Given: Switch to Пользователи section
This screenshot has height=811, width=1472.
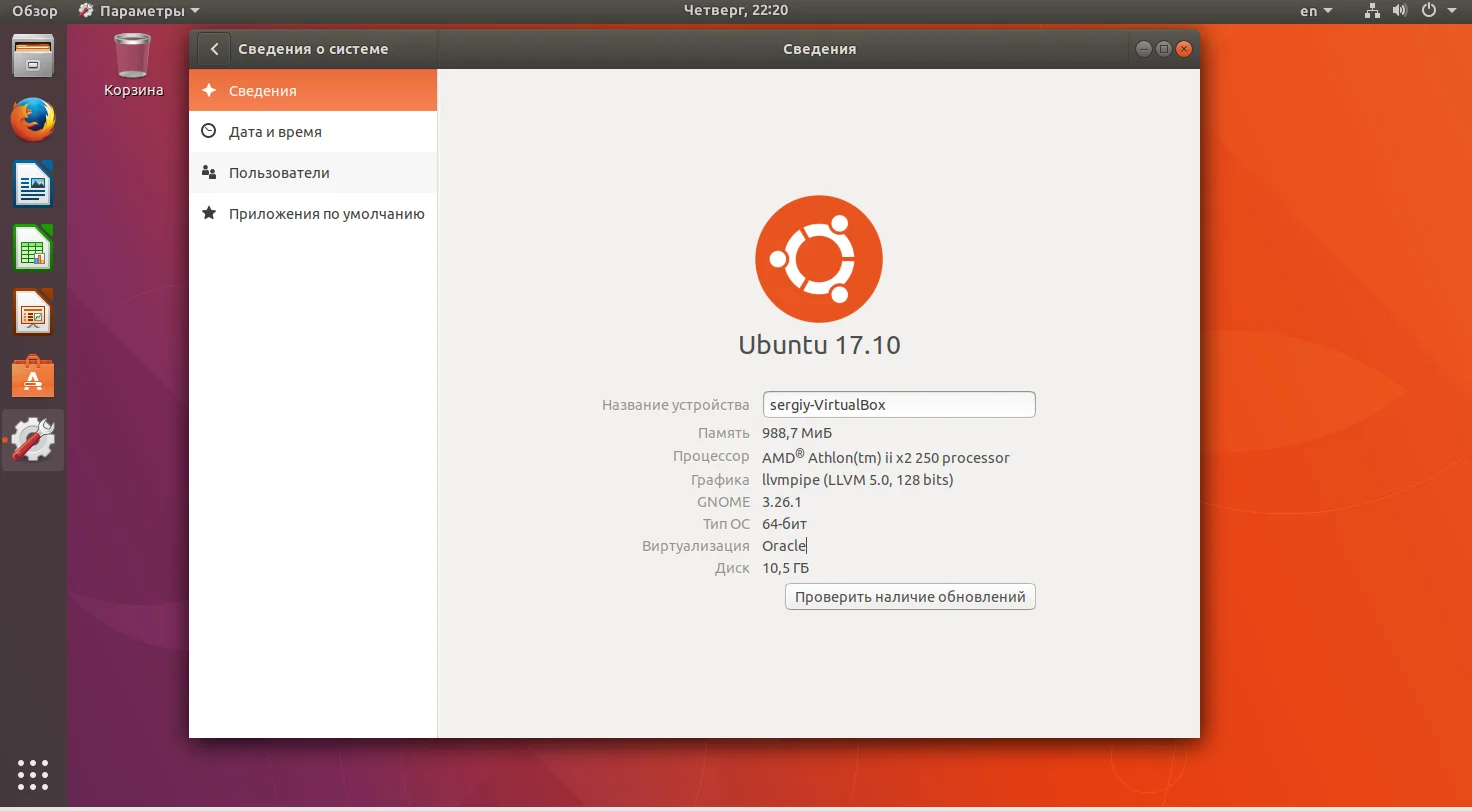Looking at the screenshot, I should coord(313,172).
